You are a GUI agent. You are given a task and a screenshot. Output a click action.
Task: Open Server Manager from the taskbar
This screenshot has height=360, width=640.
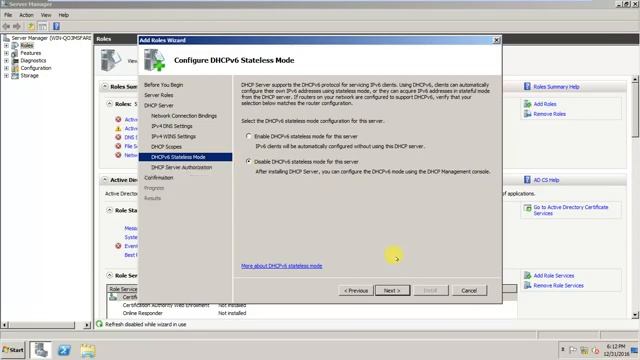point(40,350)
